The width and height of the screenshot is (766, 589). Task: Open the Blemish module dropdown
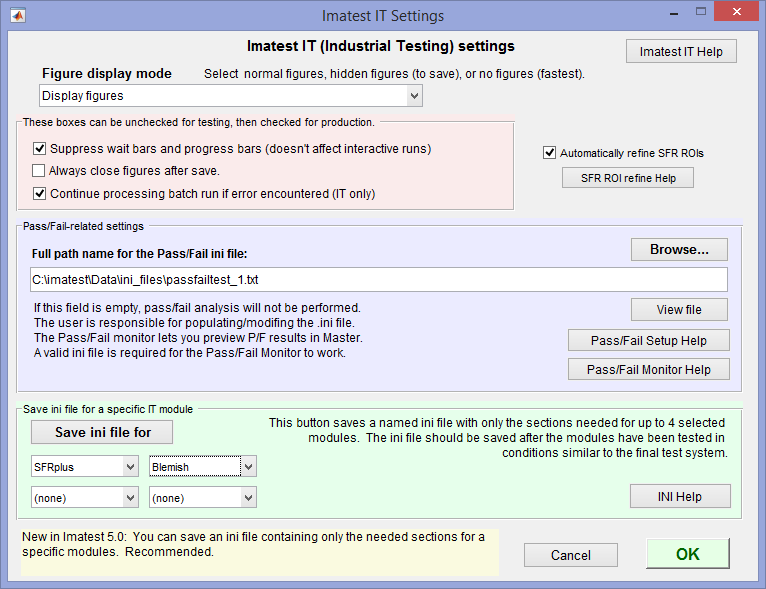[203, 467]
